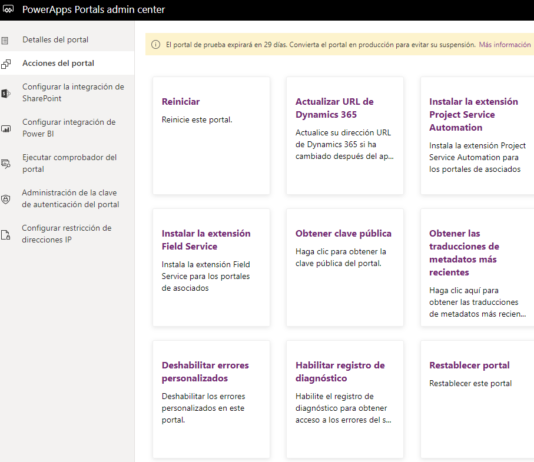This screenshot has width=534, height=462.
Task: Open the Obtener clave pública card
Action: [x=345, y=268]
